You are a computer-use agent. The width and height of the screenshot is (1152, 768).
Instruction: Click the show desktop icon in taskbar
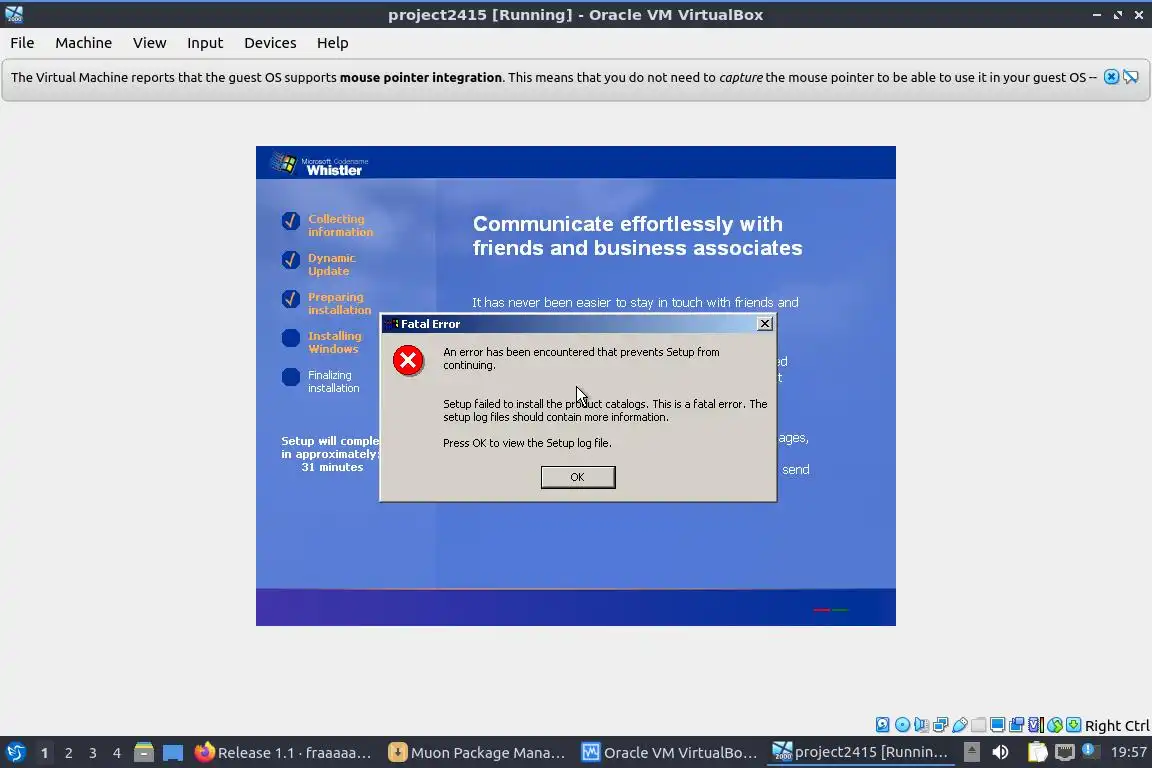(173, 753)
